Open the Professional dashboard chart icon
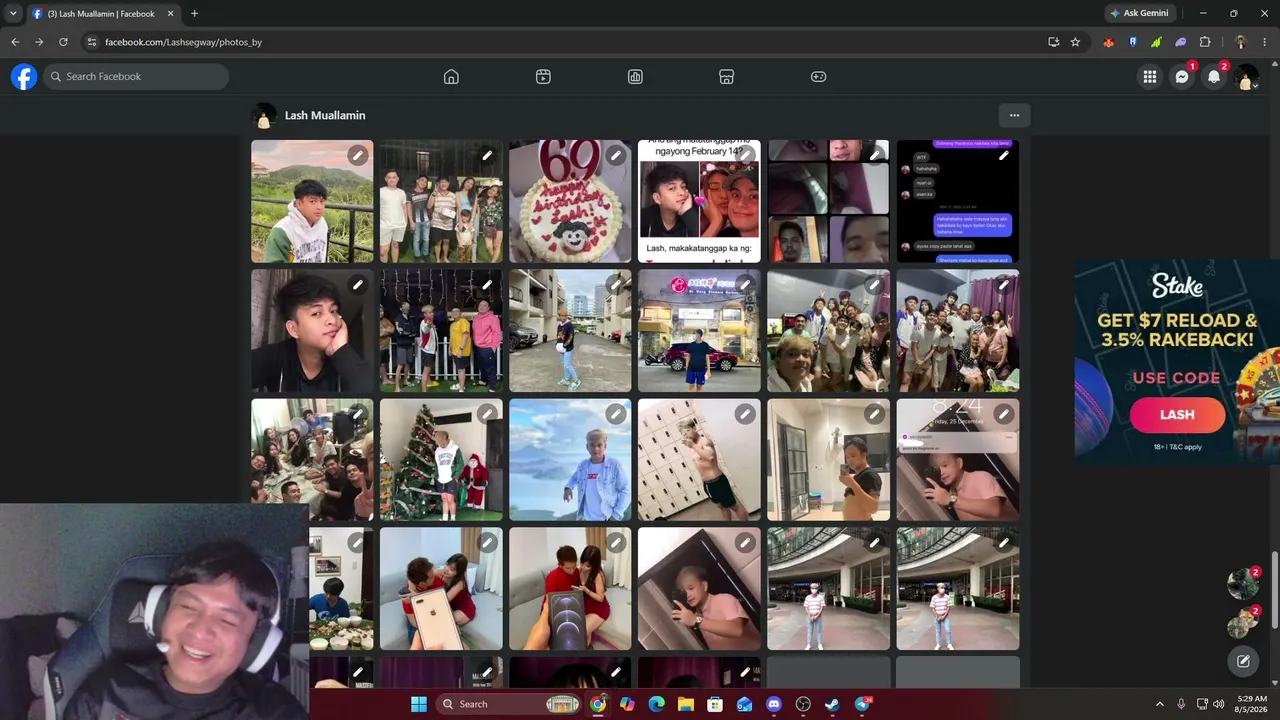Viewport: 1280px width, 720px height. 635,77
